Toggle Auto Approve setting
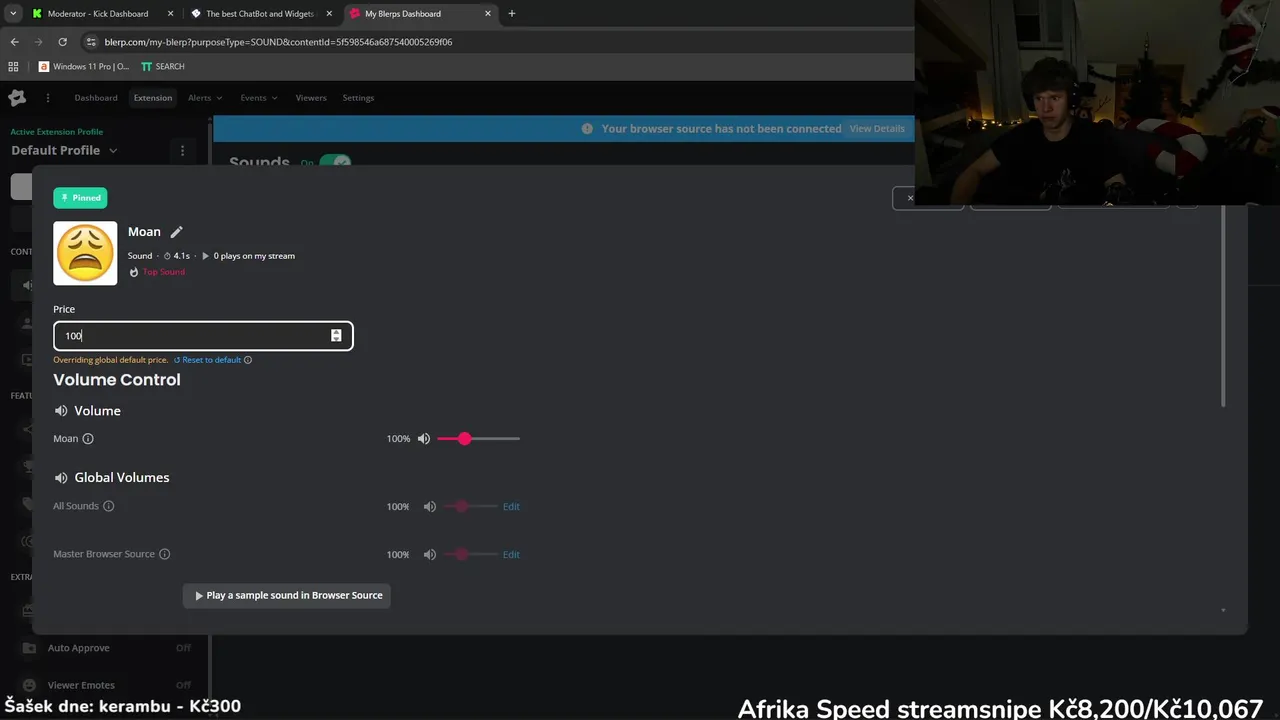Viewport: 1280px width, 720px height. click(183, 648)
